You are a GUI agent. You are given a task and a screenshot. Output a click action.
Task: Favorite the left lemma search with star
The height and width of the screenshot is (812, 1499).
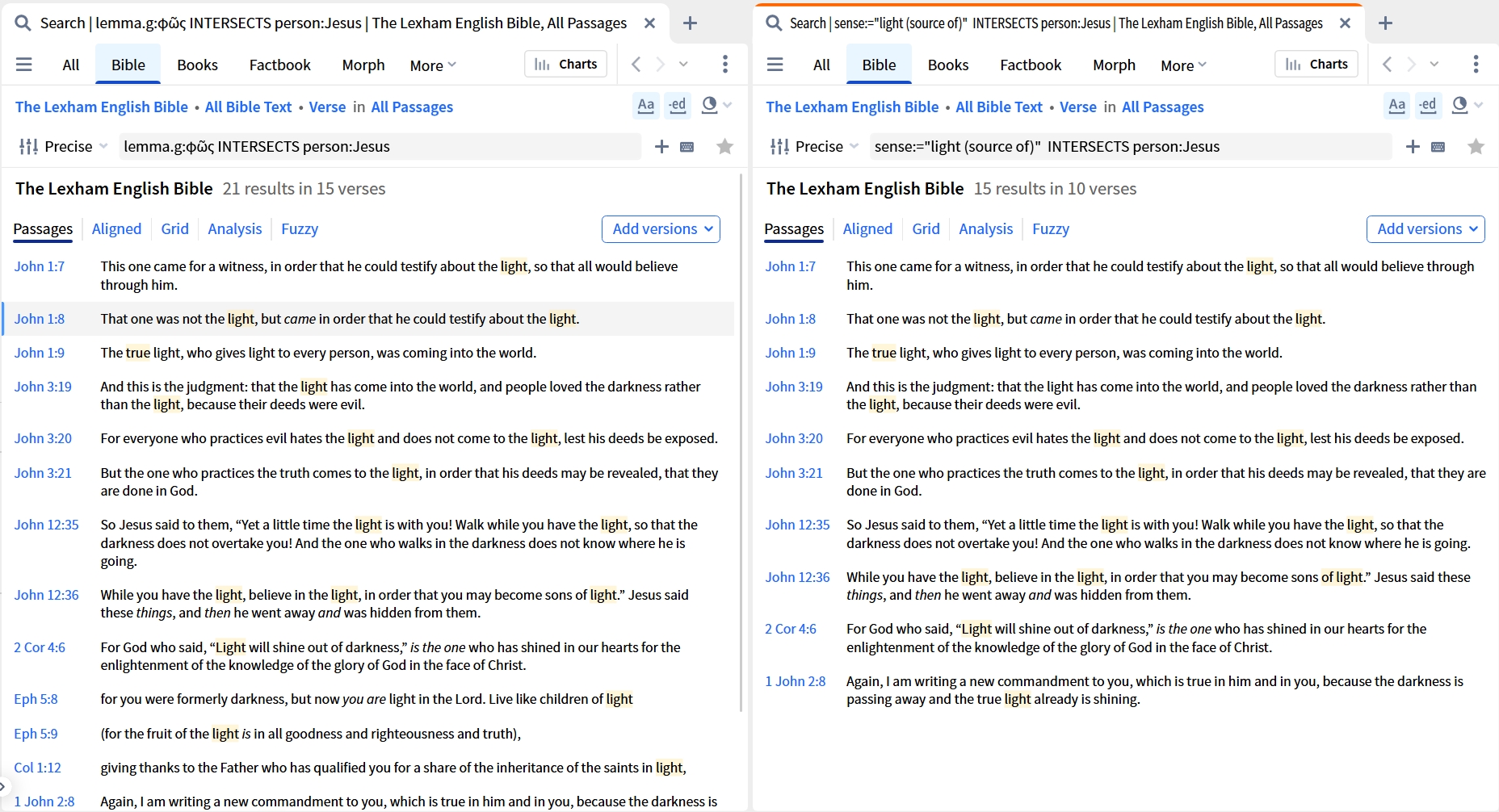[x=725, y=146]
